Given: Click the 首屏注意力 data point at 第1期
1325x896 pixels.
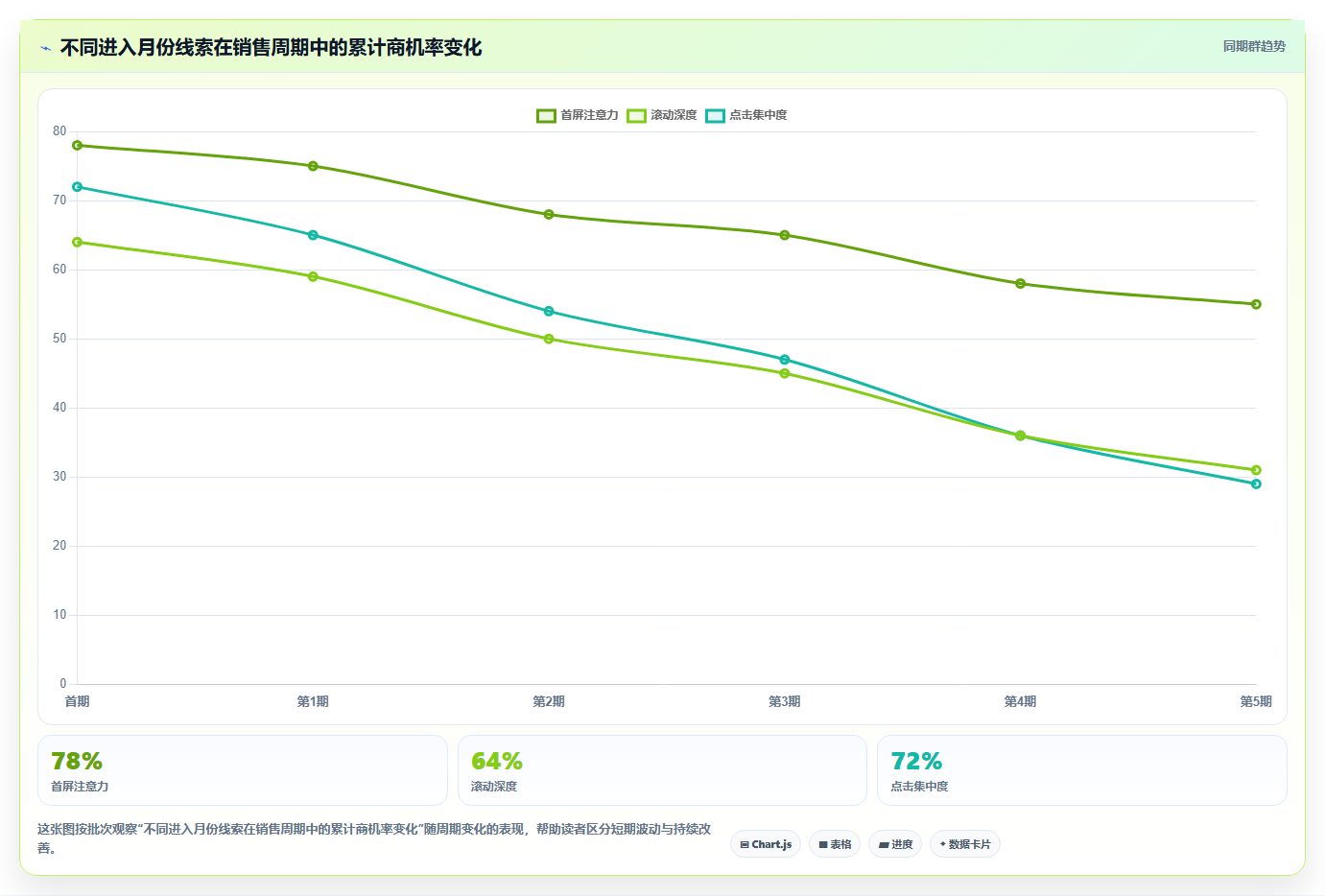Looking at the screenshot, I should [x=313, y=166].
